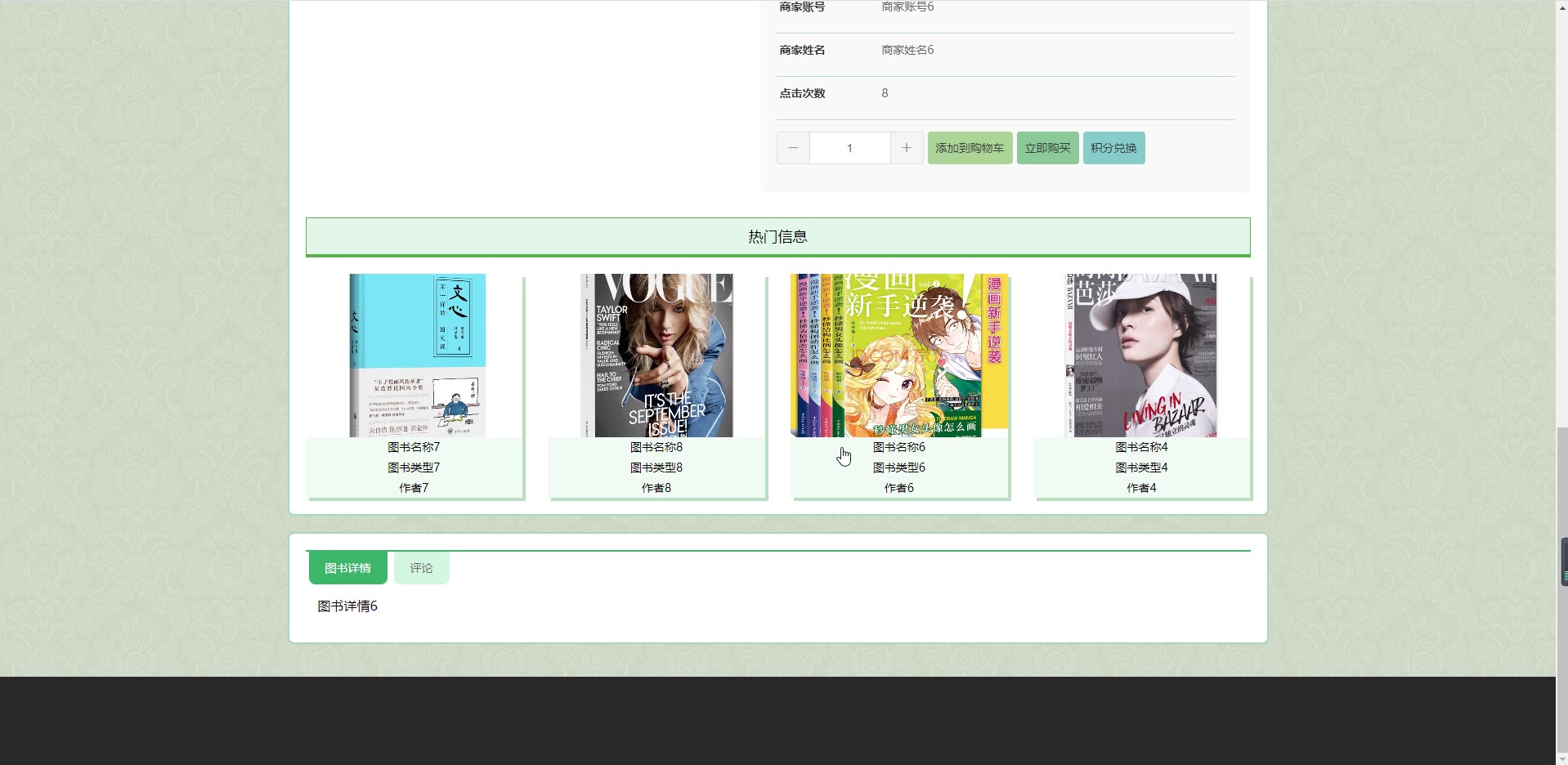The width and height of the screenshot is (1568, 765).
Task: Click the 图书详情6 description text
Action: 347,606
